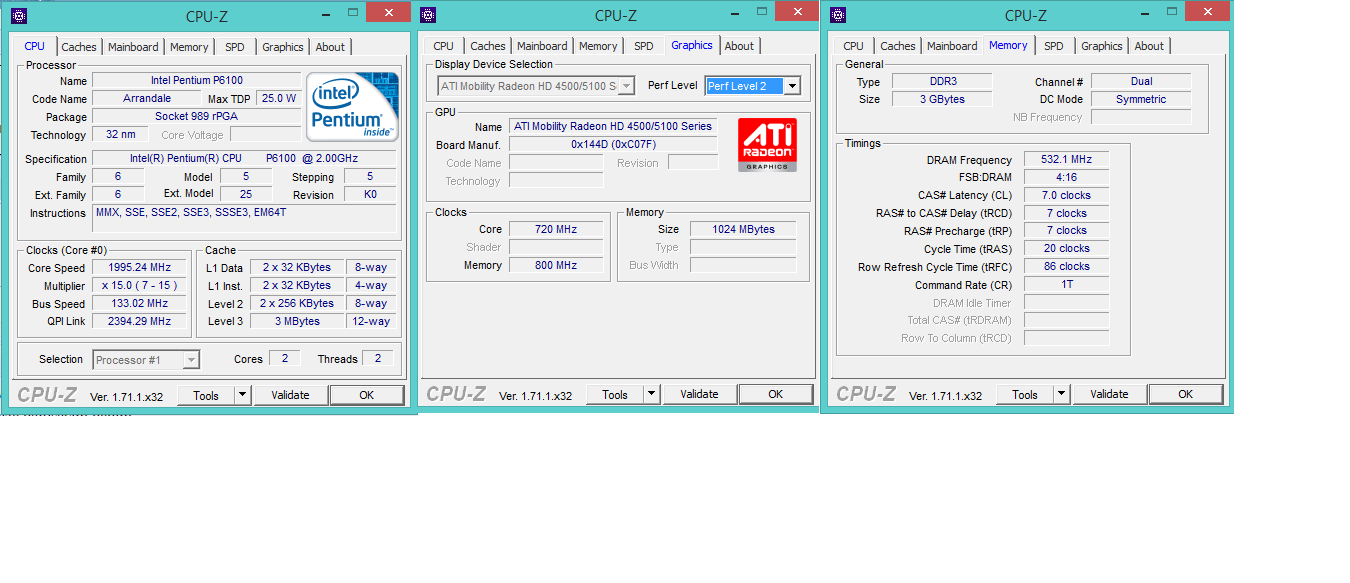Click OK button in the CPU window
Image resolution: width=1350 pixels, height=583 pixels.
(x=367, y=395)
